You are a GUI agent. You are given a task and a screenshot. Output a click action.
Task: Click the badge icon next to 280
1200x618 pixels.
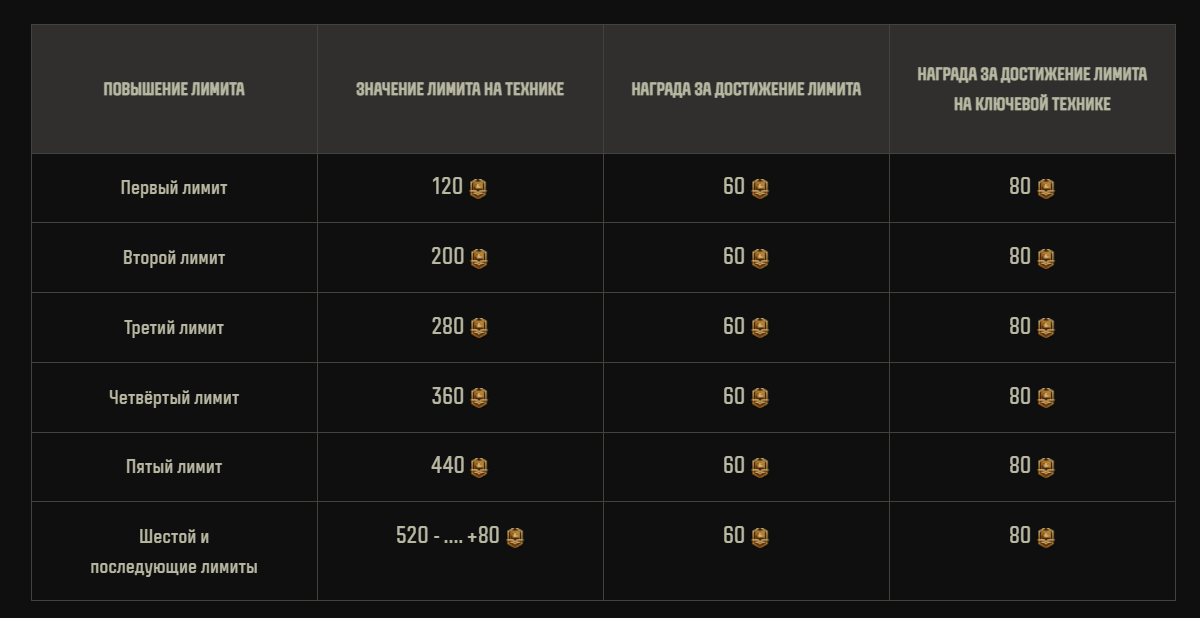[479, 327]
